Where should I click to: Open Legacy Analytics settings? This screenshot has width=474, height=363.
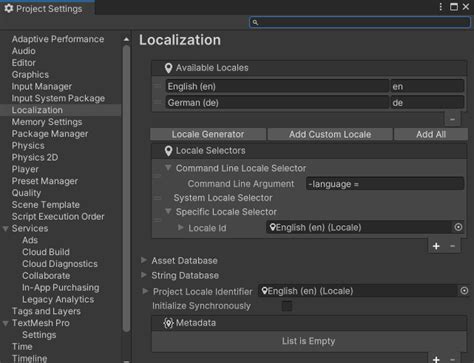point(58,300)
